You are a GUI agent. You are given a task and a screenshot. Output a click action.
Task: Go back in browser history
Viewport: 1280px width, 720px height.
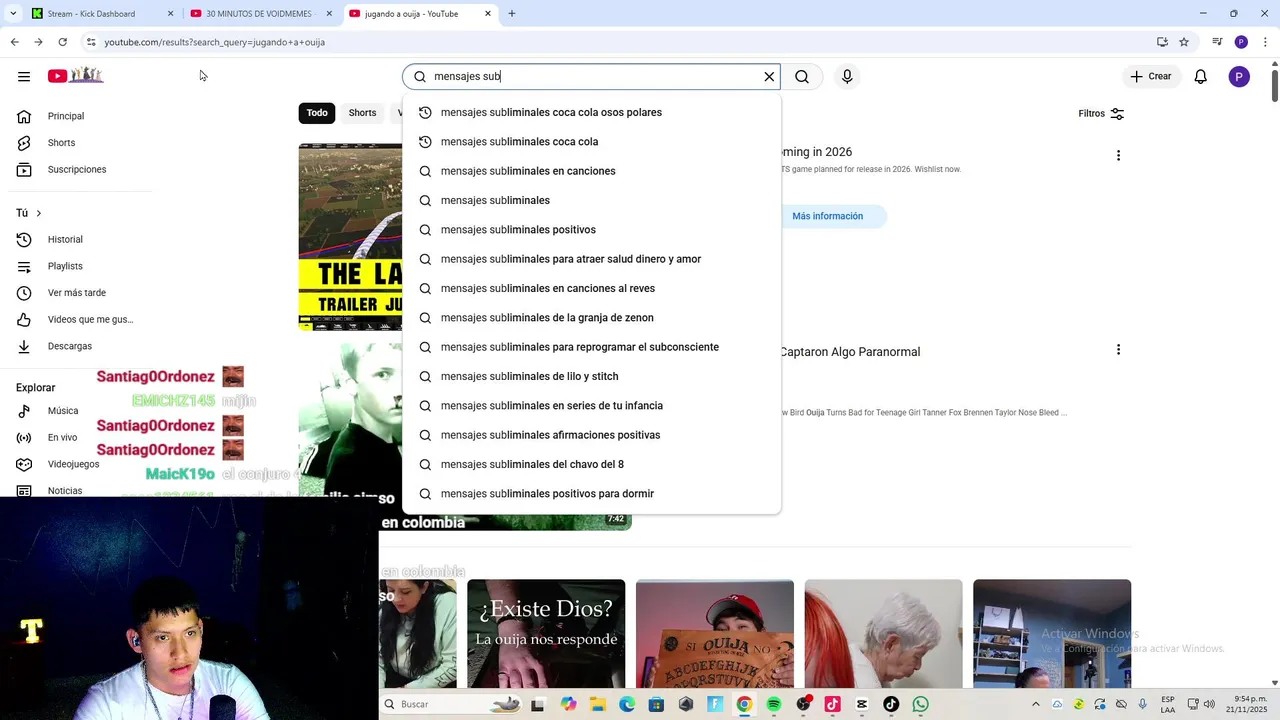click(x=14, y=42)
